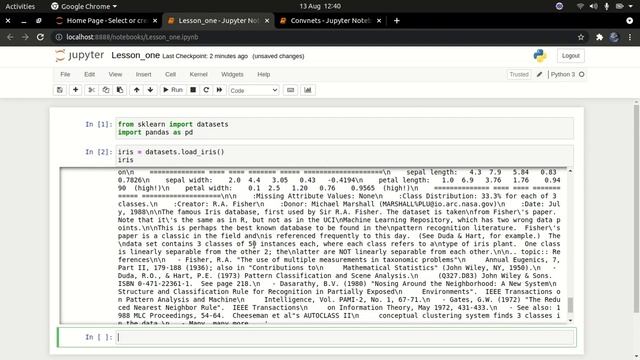This screenshot has width=640, height=360.
Task: Open Google Chrome app menu
Action: pos(84,6)
